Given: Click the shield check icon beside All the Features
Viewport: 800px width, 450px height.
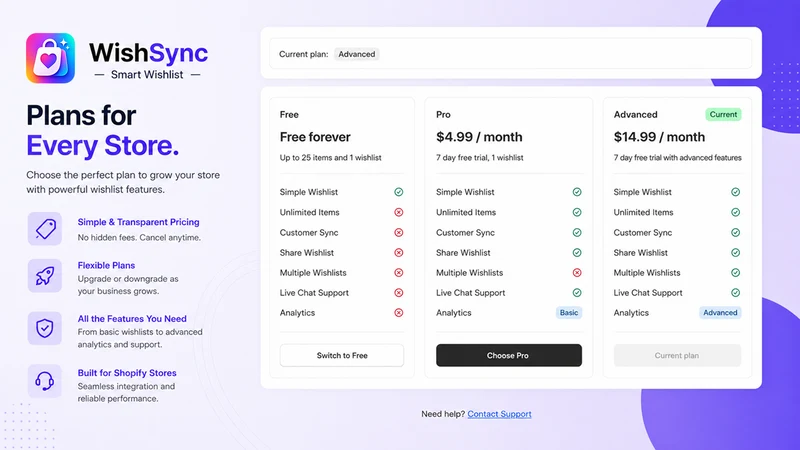Looking at the screenshot, I should coord(45,328).
